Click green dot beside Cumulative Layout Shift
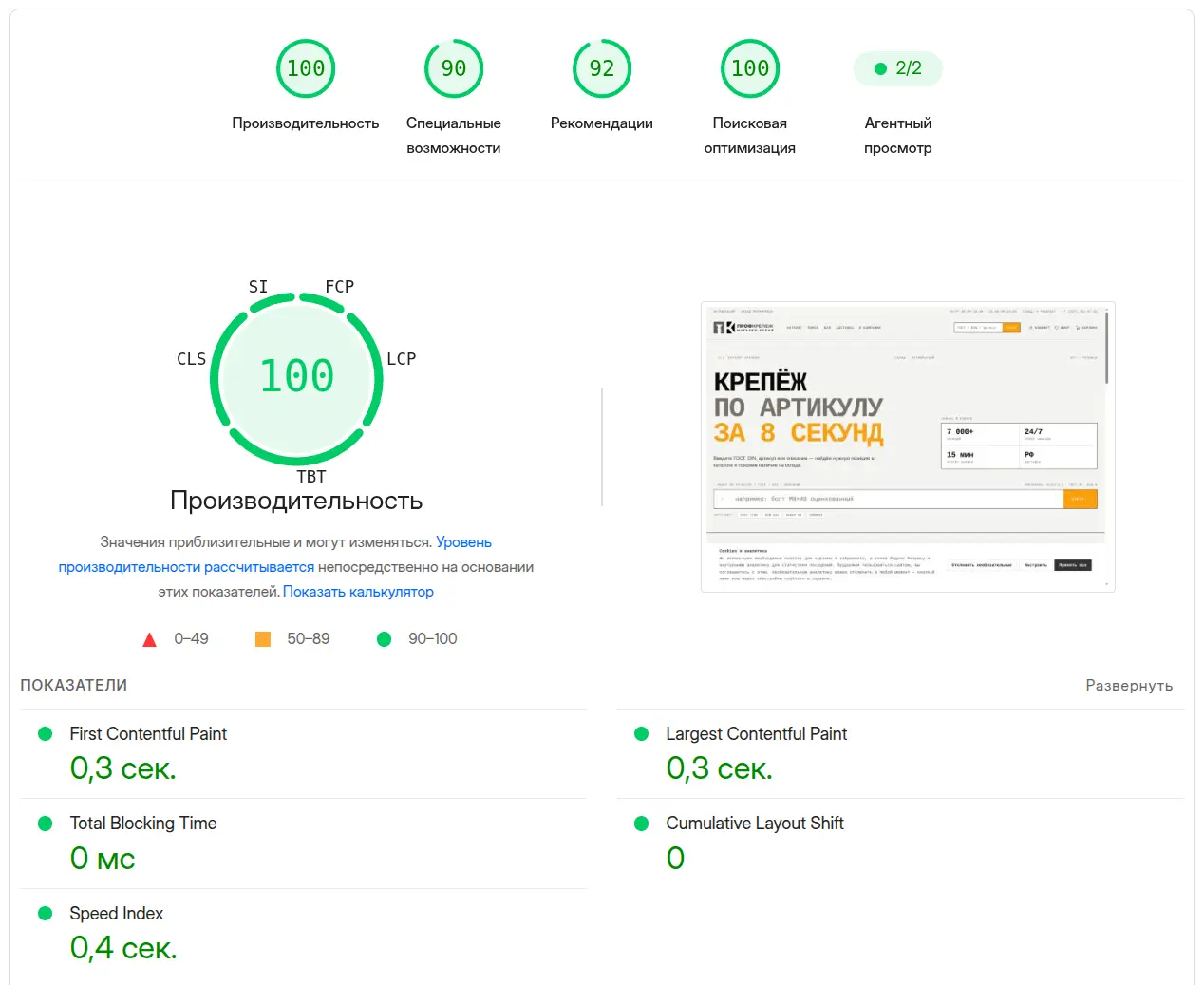 point(641,824)
